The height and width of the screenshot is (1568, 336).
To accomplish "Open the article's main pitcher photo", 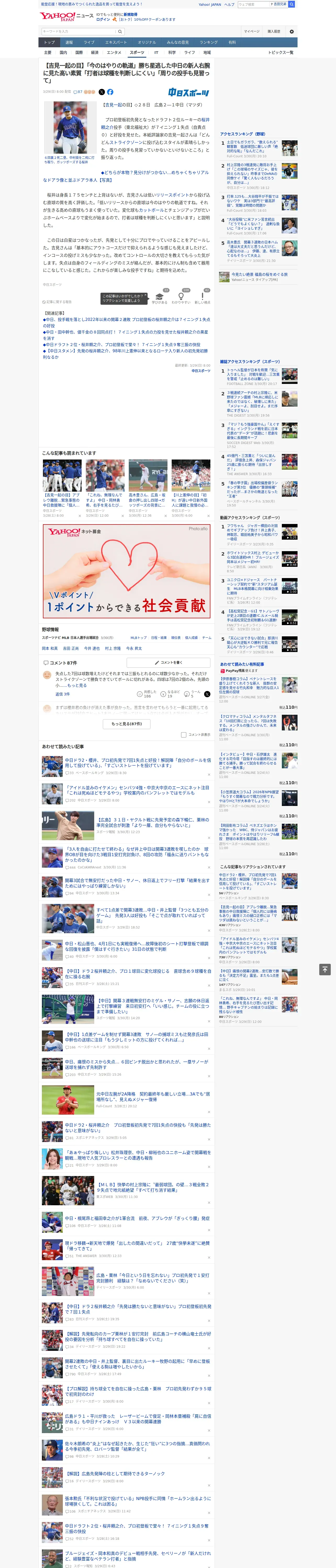I will 70,127.
